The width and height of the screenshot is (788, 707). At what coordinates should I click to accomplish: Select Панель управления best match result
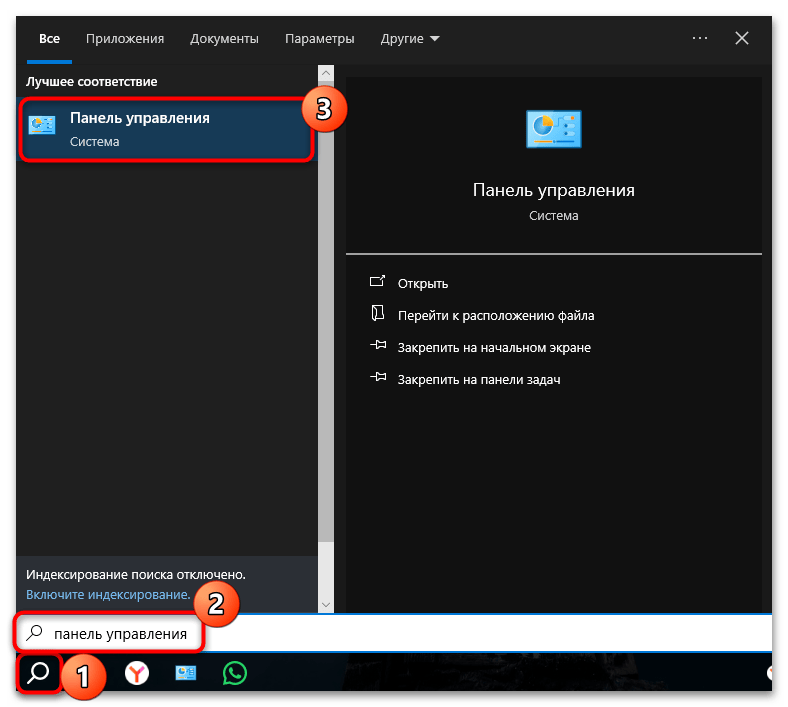pyautogui.click(x=166, y=128)
